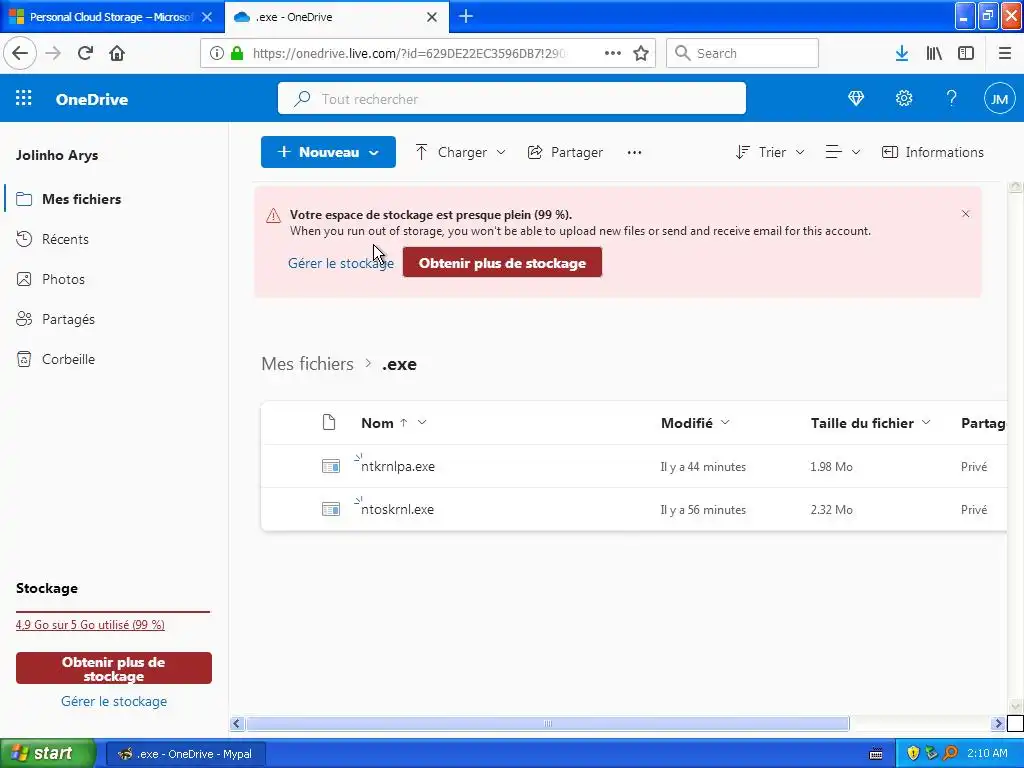This screenshot has height=768, width=1024.
Task: Open the browser downloads arrow
Action: pos(901,53)
